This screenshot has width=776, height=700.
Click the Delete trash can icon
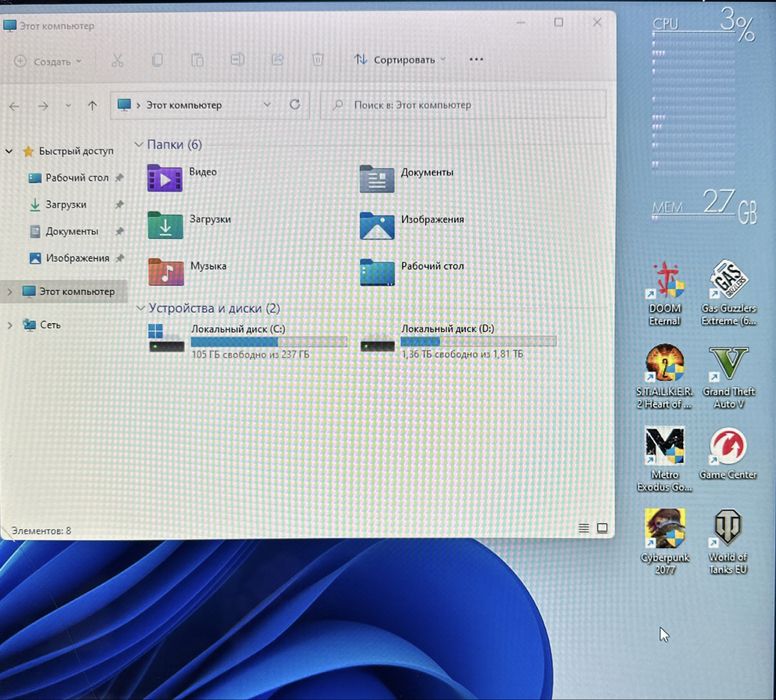click(318, 60)
